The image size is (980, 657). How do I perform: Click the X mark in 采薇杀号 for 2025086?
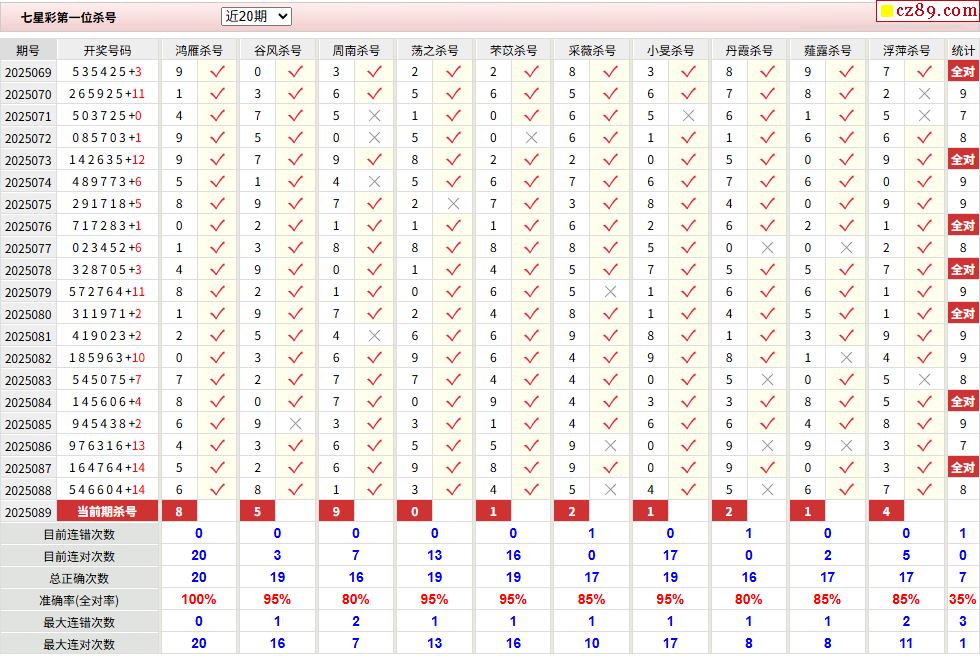coord(611,446)
